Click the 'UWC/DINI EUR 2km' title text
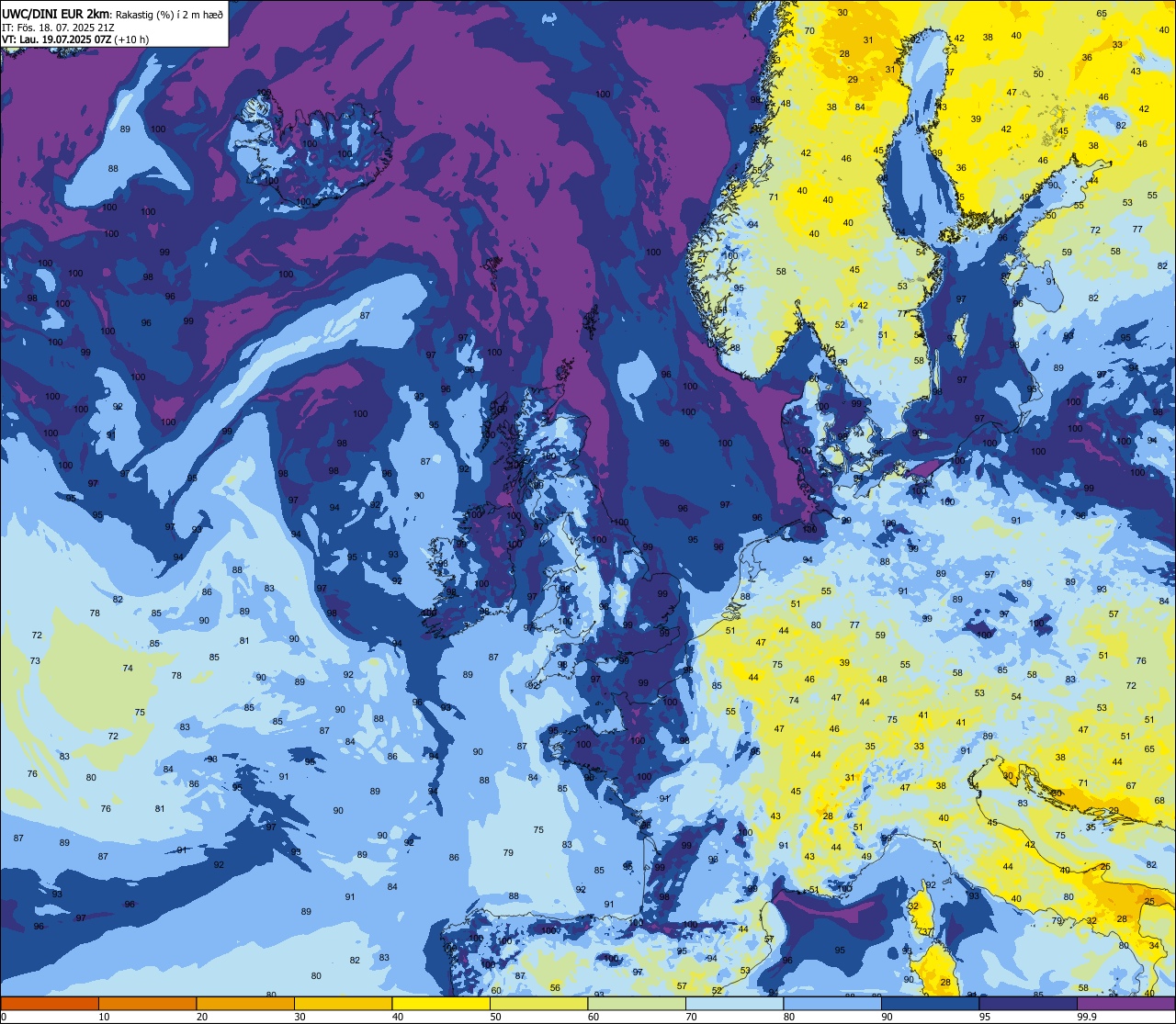The width and height of the screenshot is (1176, 1024). point(55,13)
